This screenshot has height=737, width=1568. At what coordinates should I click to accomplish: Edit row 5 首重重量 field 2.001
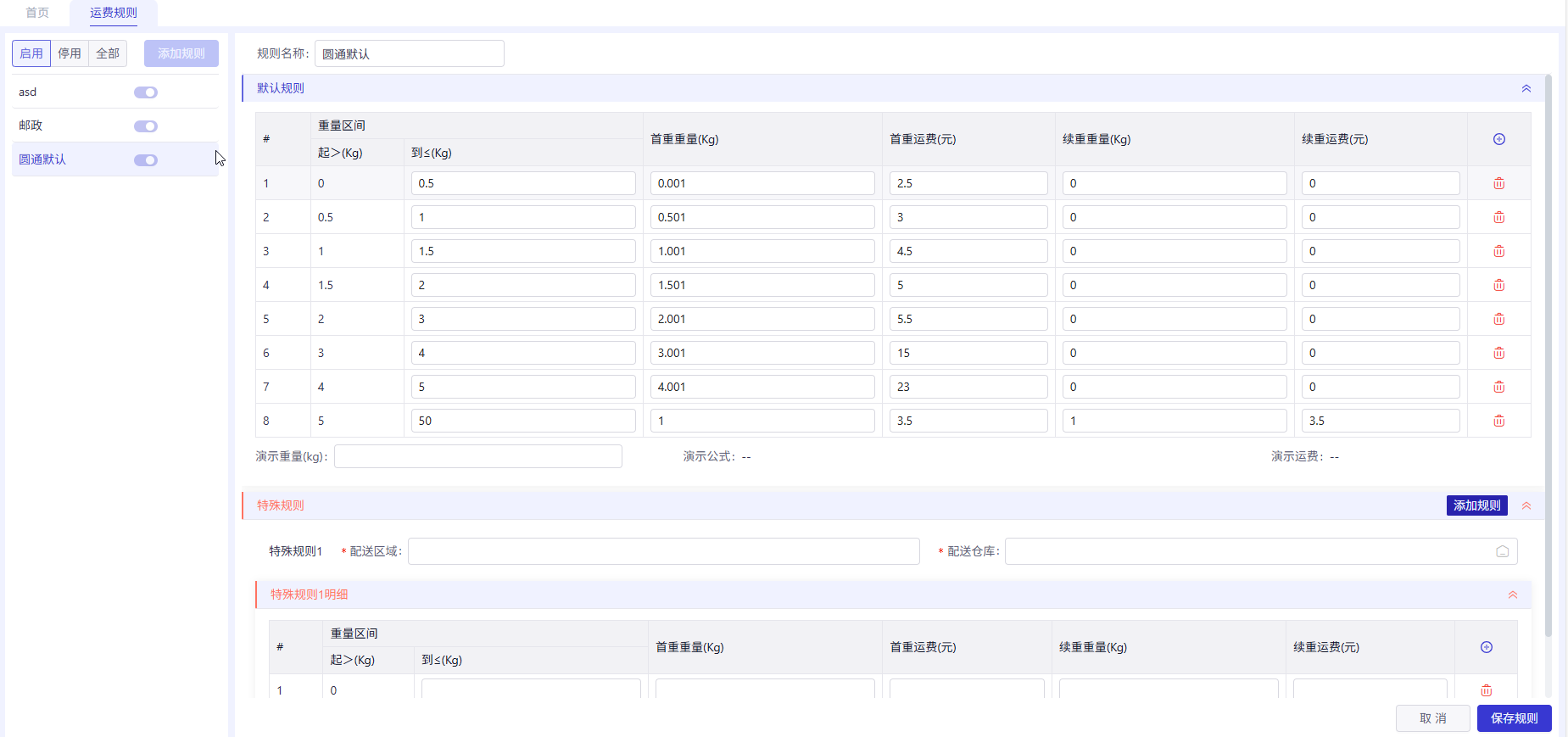[x=762, y=319]
